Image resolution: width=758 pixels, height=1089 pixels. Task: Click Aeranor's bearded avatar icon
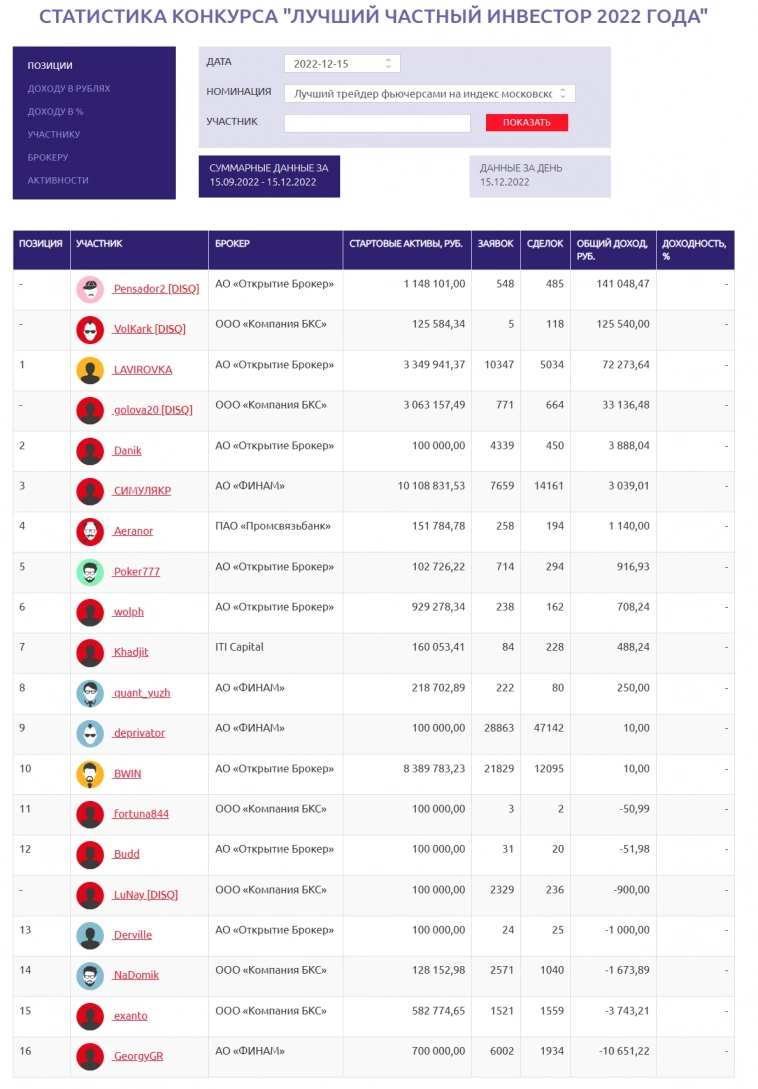90,531
